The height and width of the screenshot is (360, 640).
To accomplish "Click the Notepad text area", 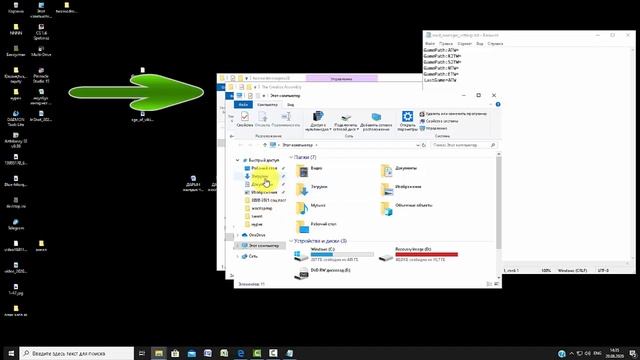I will tap(527, 155).
